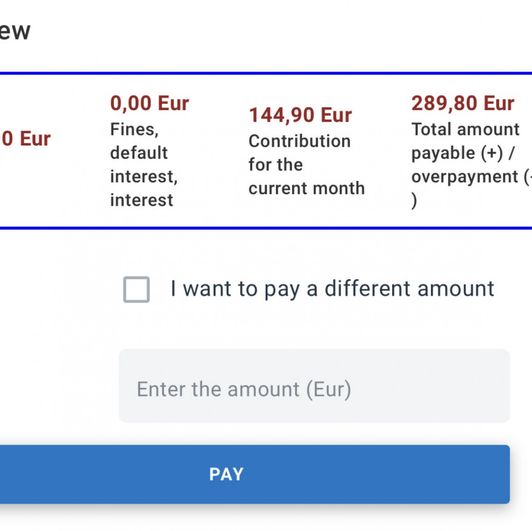Select the 0,00 Eur fines amount
The image size is (532, 531).
150,103
